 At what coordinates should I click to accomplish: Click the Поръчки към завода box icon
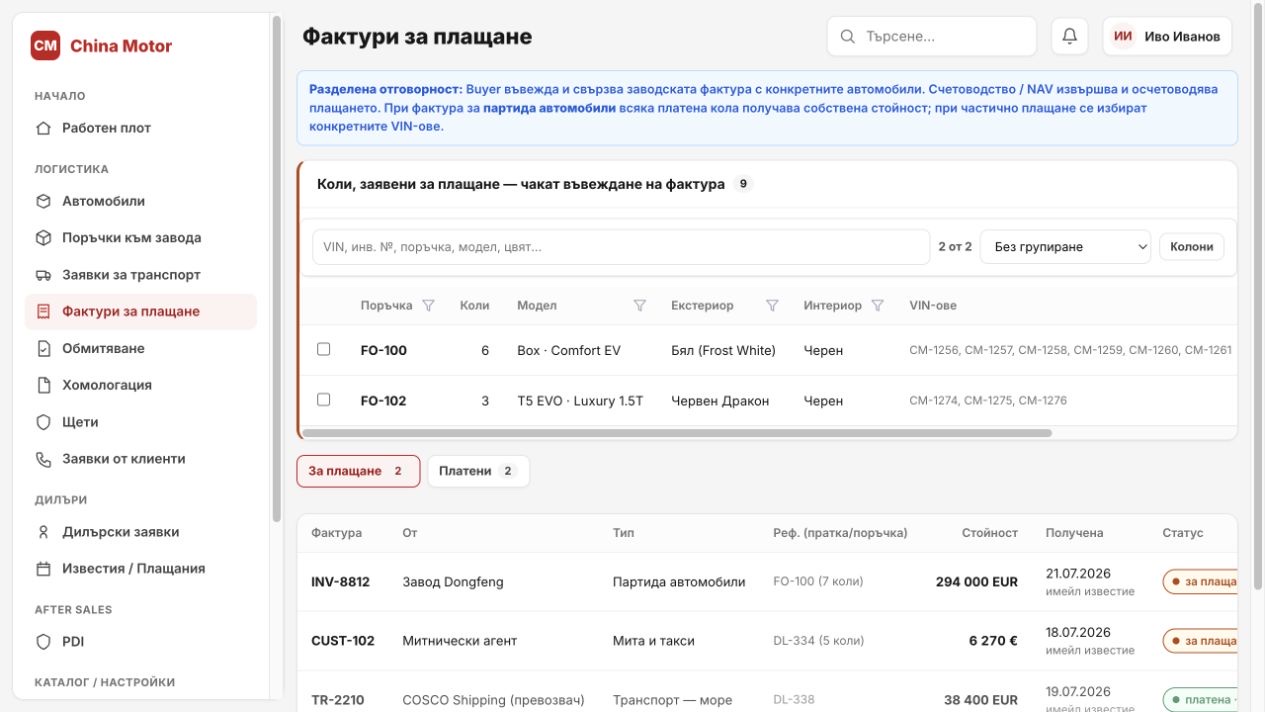coord(43,238)
